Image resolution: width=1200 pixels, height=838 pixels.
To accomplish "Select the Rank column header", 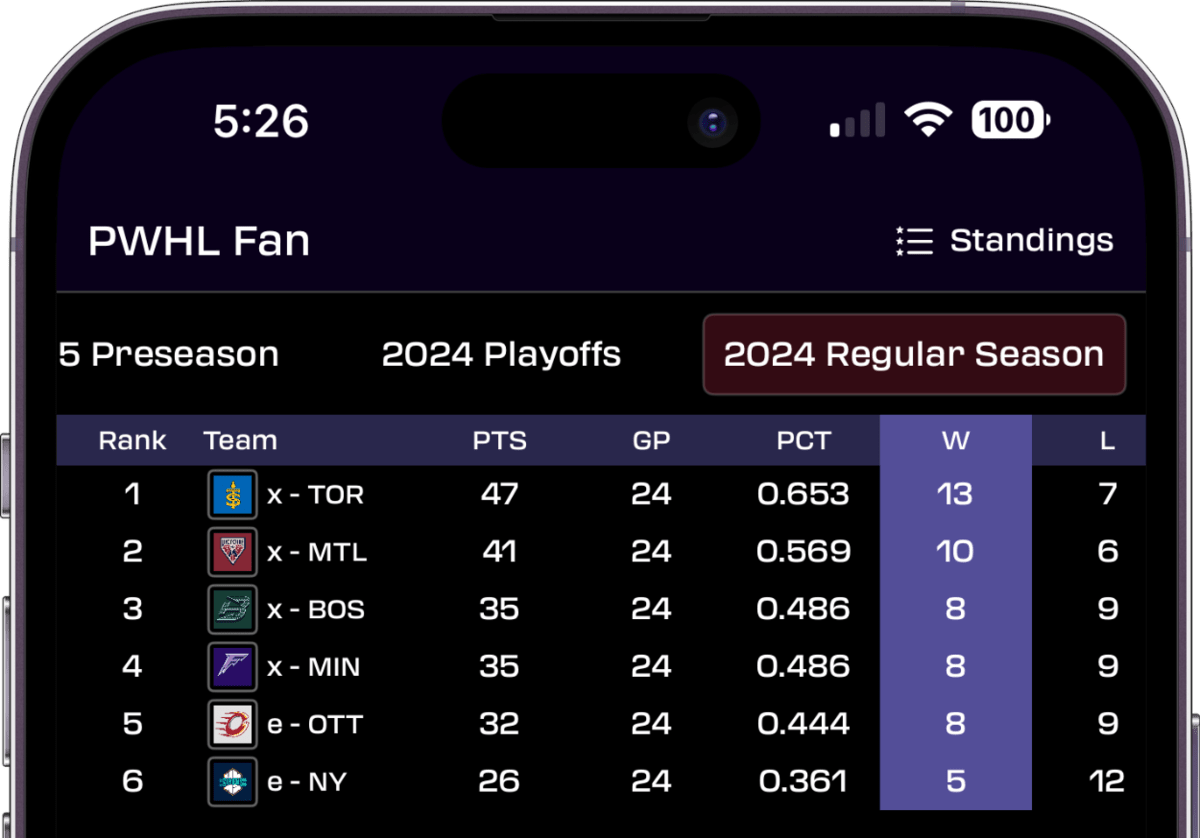I will (x=133, y=440).
